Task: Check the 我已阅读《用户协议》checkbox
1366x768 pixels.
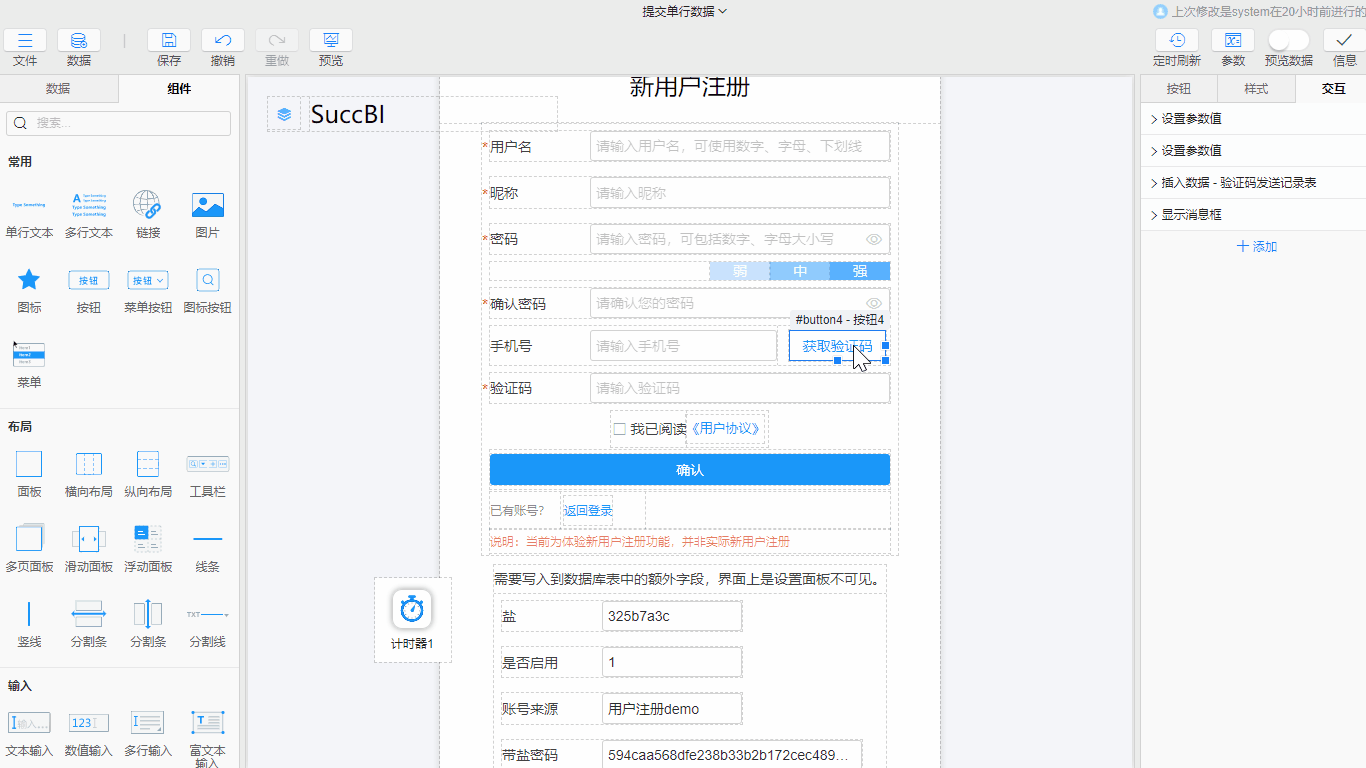Action: [x=620, y=428]
